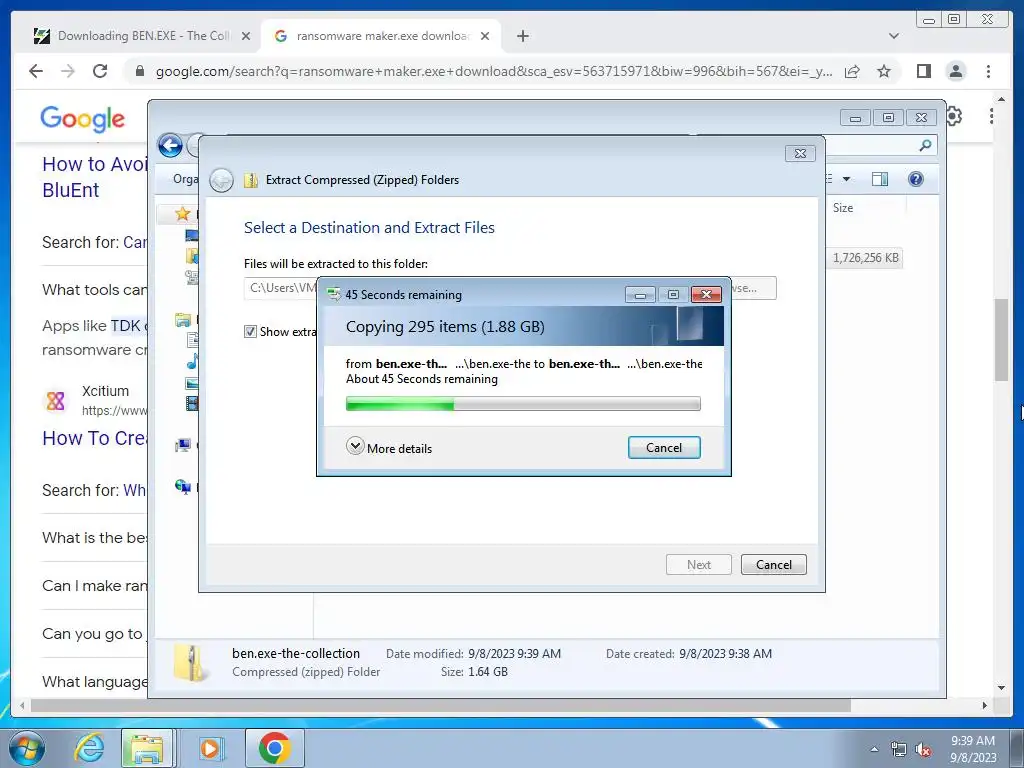Screen dimensions: 1024x768
Task: Click the copy progress bar
Action: point(523,404)
